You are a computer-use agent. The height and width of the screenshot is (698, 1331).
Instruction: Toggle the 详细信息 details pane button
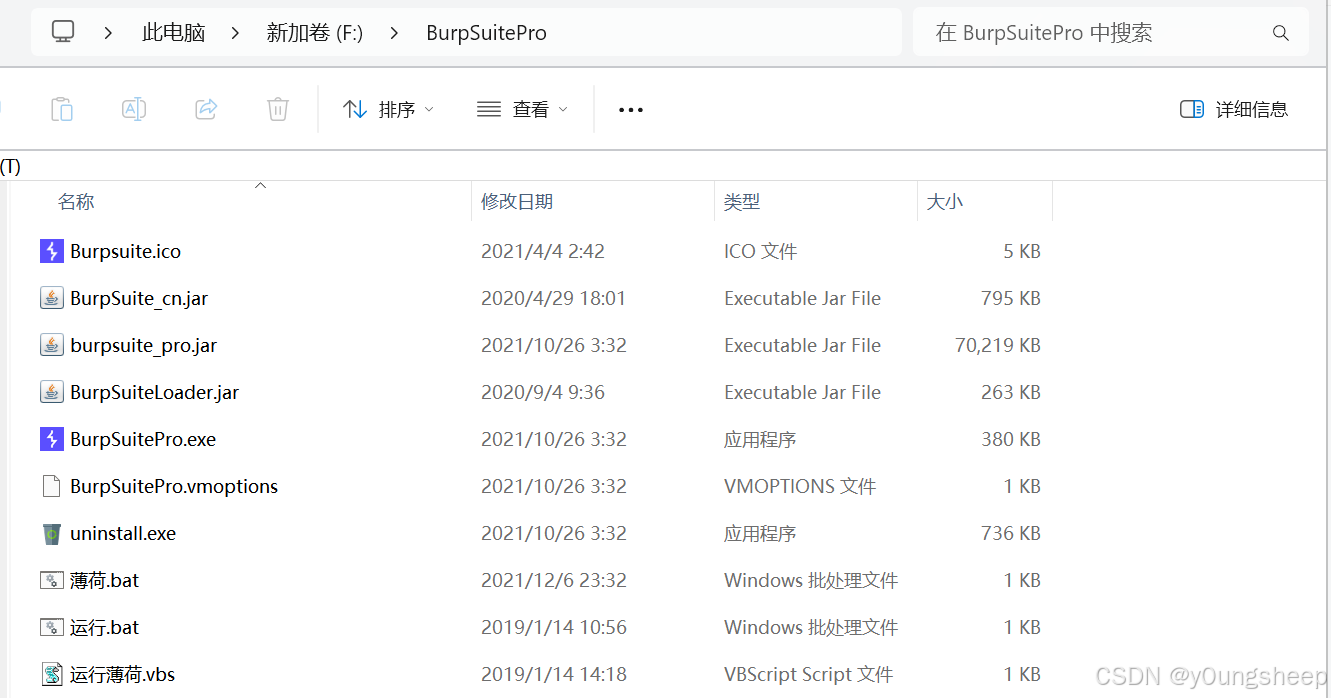coord(1234,109)
